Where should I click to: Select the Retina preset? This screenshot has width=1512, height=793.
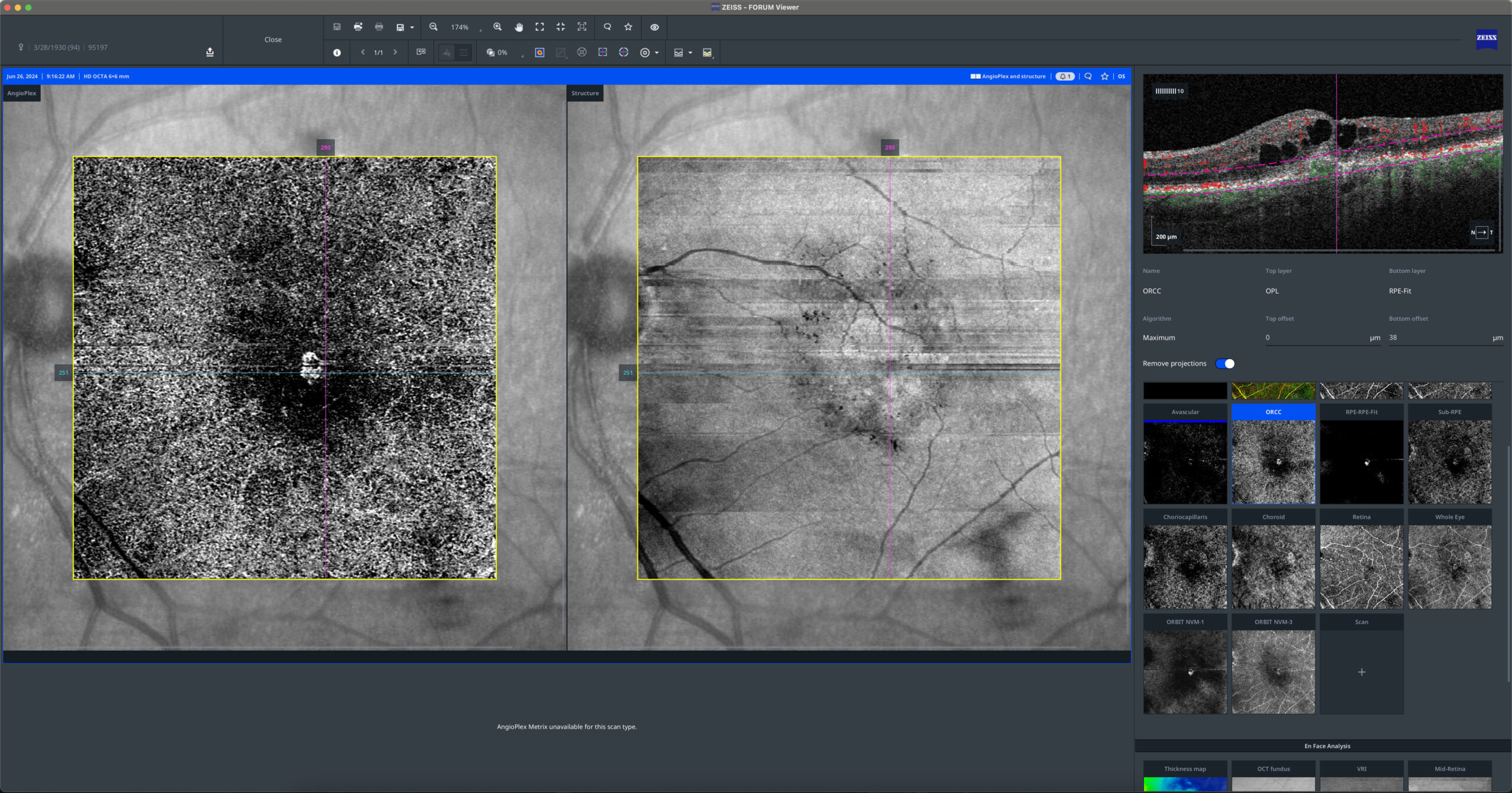(x=1361, y=559)
